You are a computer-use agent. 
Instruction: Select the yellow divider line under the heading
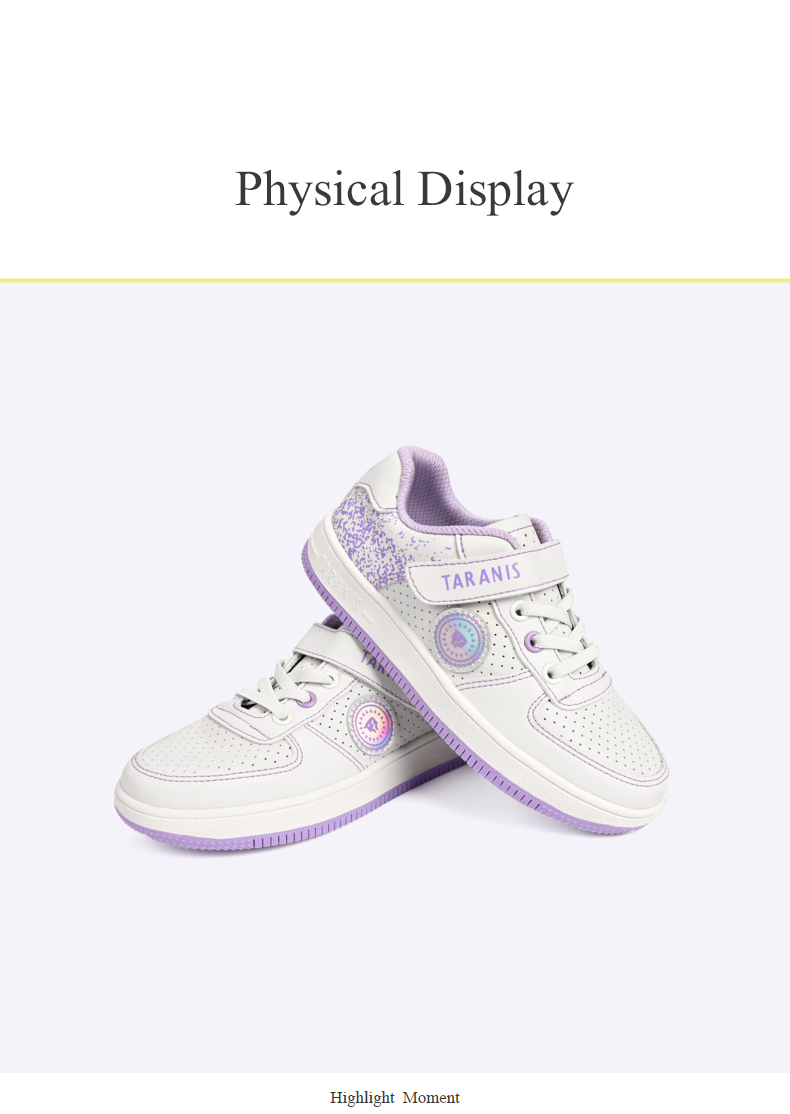395,281
